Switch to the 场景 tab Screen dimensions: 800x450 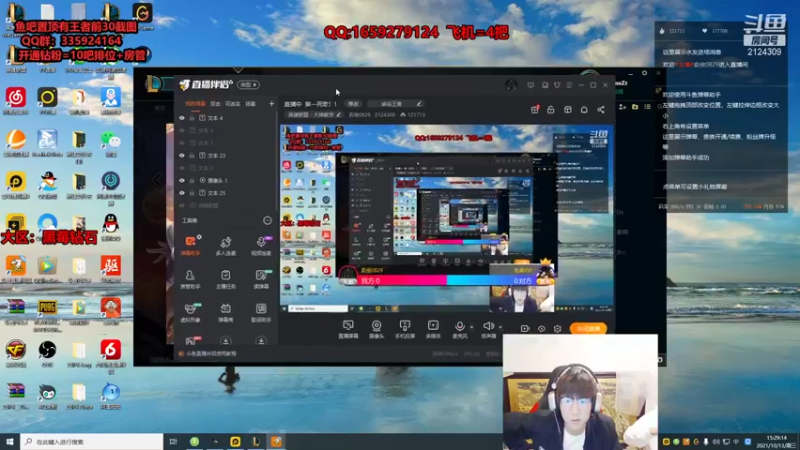coord(250,104)
